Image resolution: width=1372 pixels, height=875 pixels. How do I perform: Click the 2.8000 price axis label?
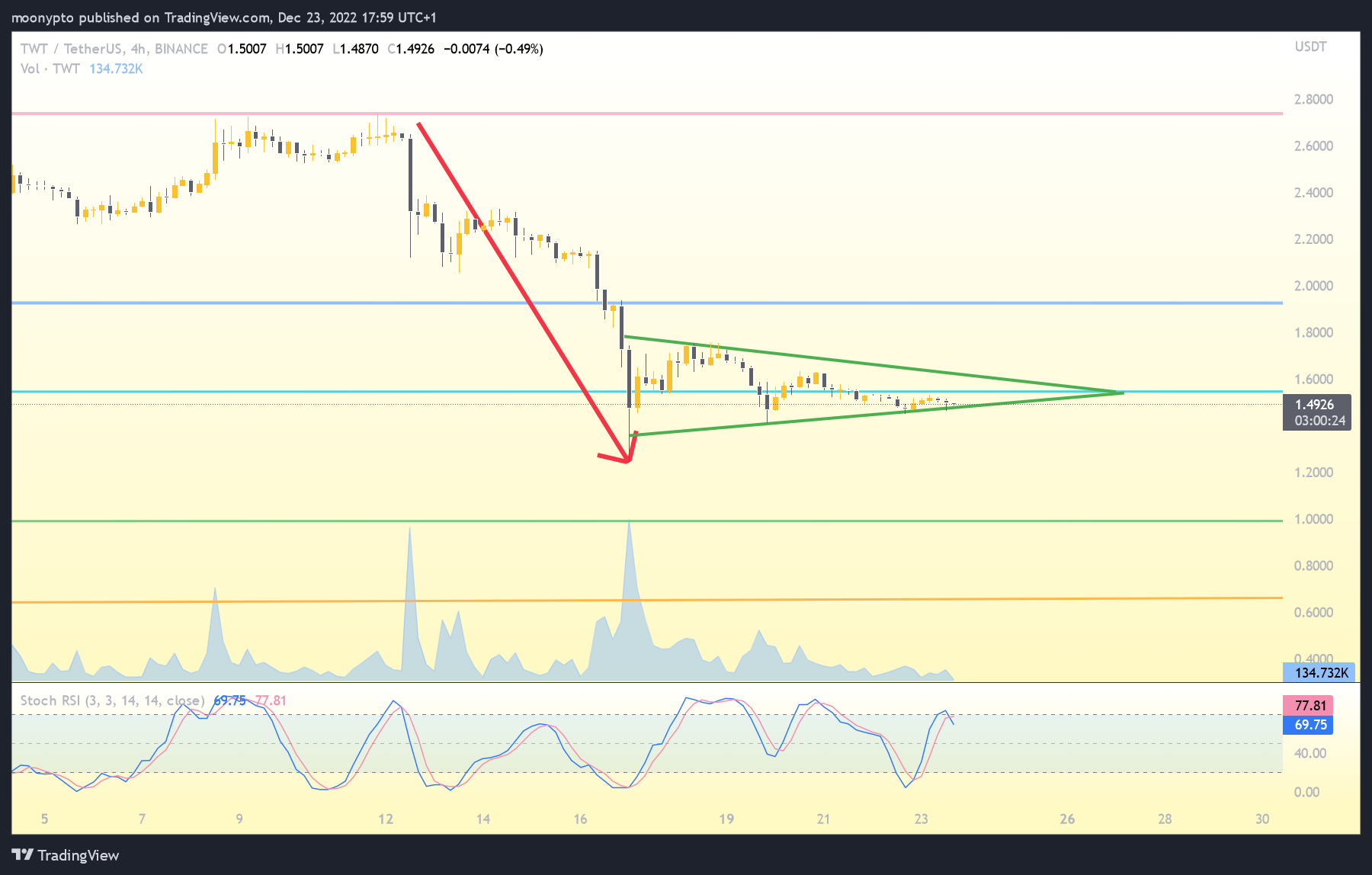click(x=1313, y=99)
